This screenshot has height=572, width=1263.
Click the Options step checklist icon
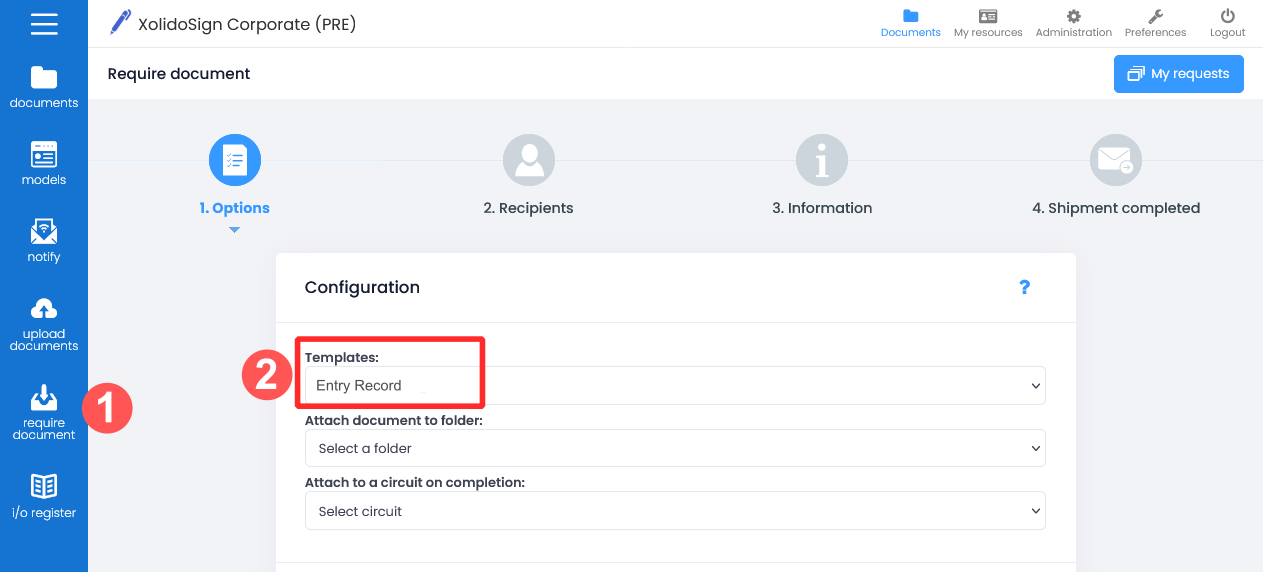[234, 160]
